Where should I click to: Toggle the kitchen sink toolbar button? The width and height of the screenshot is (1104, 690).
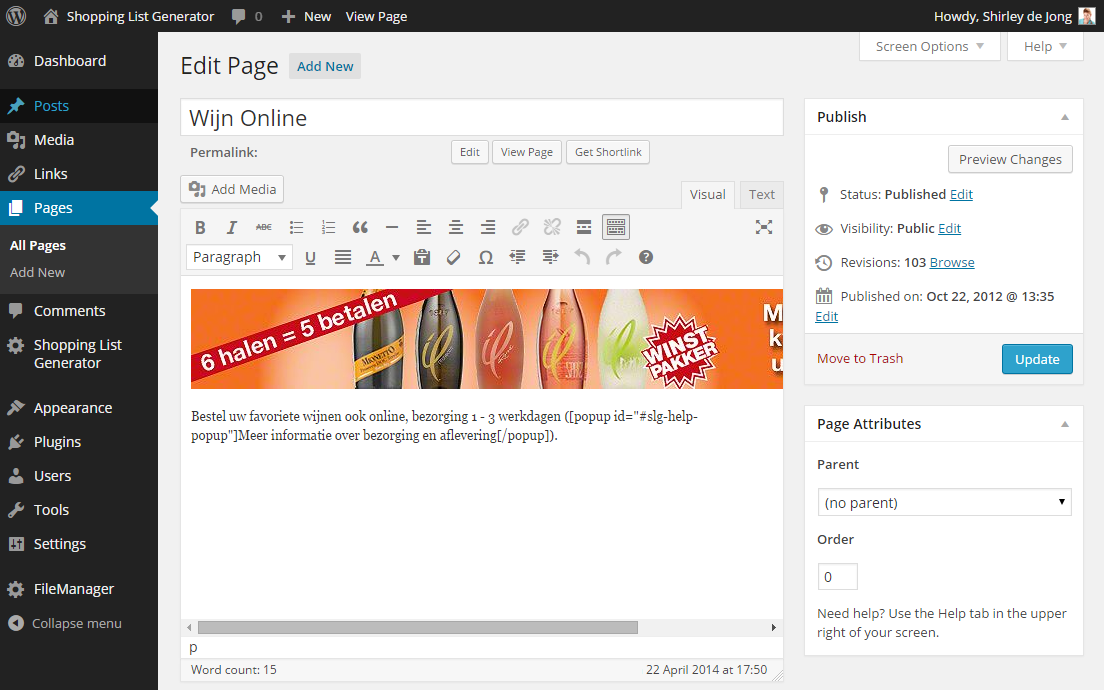point(616,228)
